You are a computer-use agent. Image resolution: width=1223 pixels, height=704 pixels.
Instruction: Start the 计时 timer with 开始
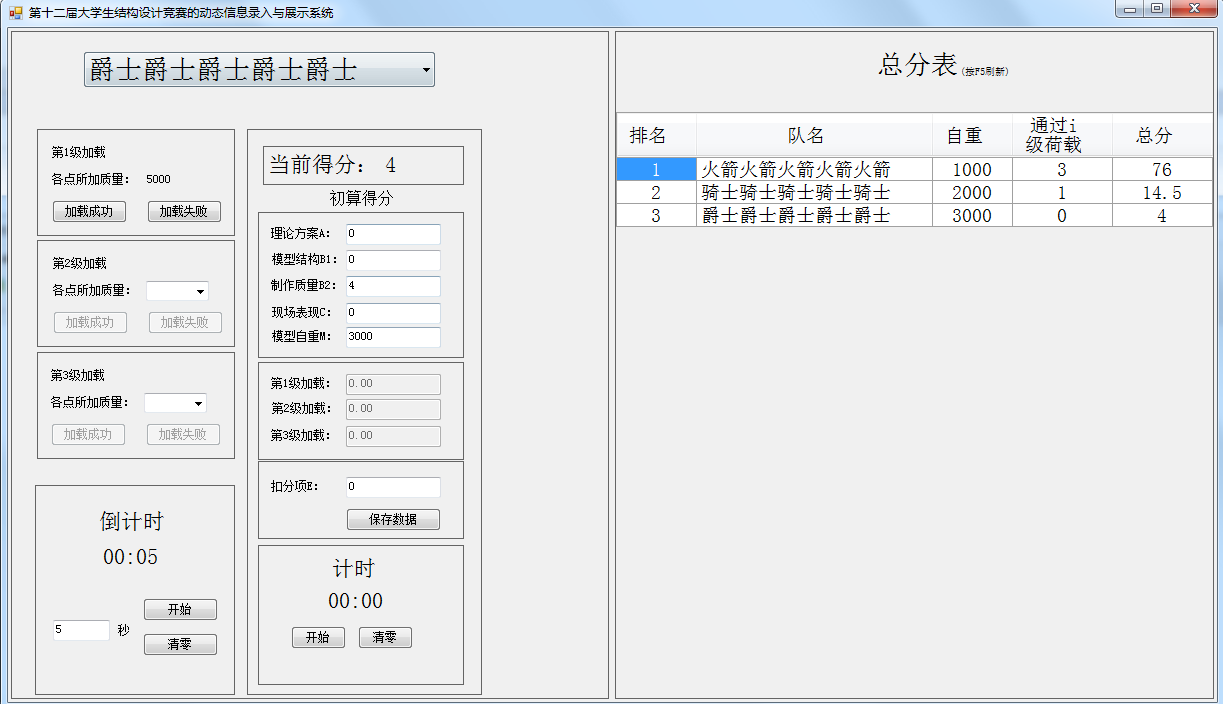(318, 638)
